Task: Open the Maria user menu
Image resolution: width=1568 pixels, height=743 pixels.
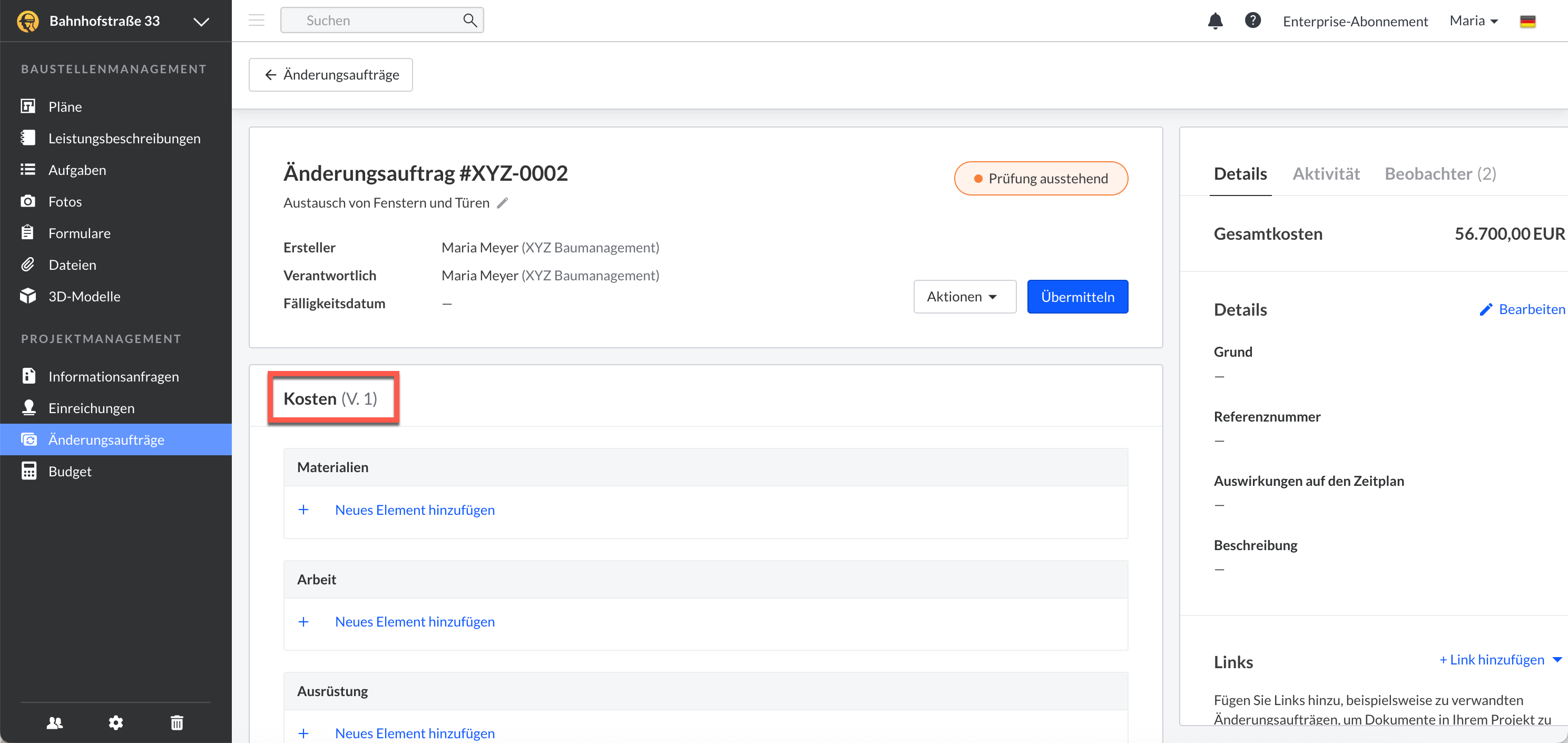Action: pyautogui.click(x=1473, y=21)
